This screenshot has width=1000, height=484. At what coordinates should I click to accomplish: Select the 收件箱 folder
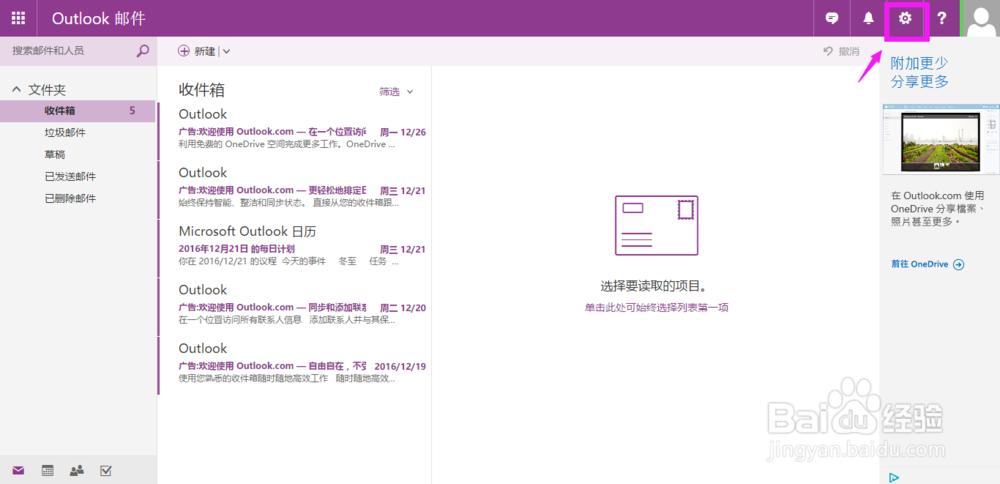point(77,111)
